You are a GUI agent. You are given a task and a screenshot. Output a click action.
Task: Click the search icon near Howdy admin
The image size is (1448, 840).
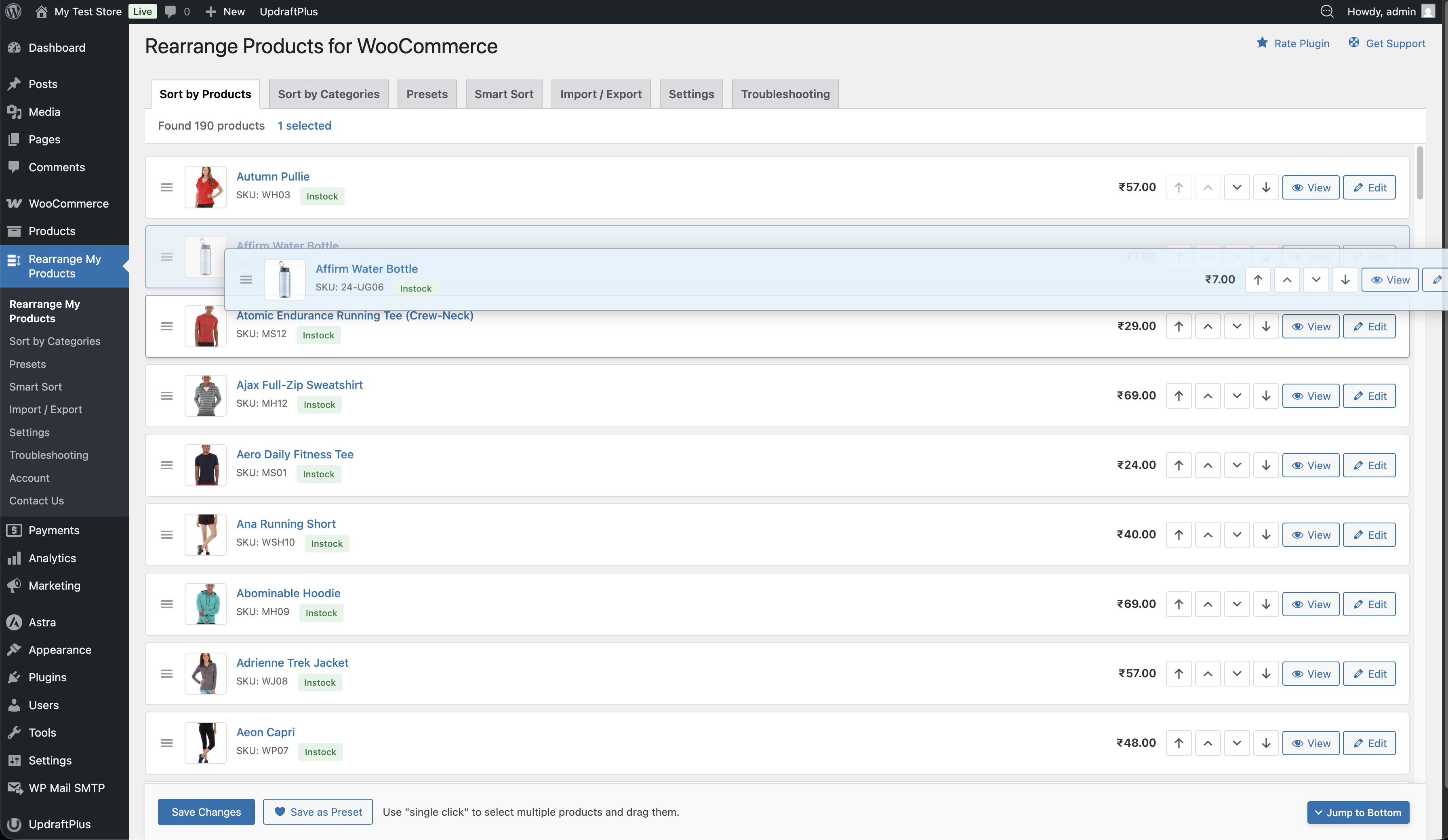click(x=1327, y=11)
